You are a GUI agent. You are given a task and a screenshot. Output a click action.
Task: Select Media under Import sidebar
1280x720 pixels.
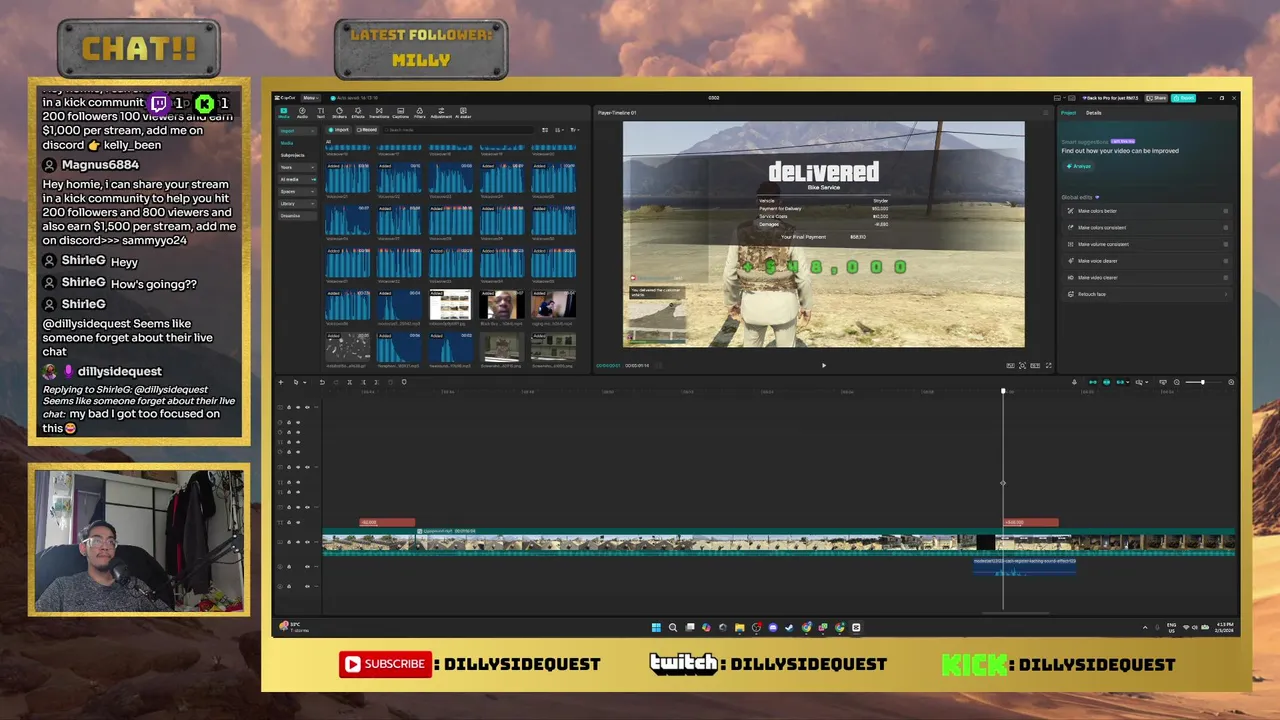pyautogui.click(x=287, y=143)
